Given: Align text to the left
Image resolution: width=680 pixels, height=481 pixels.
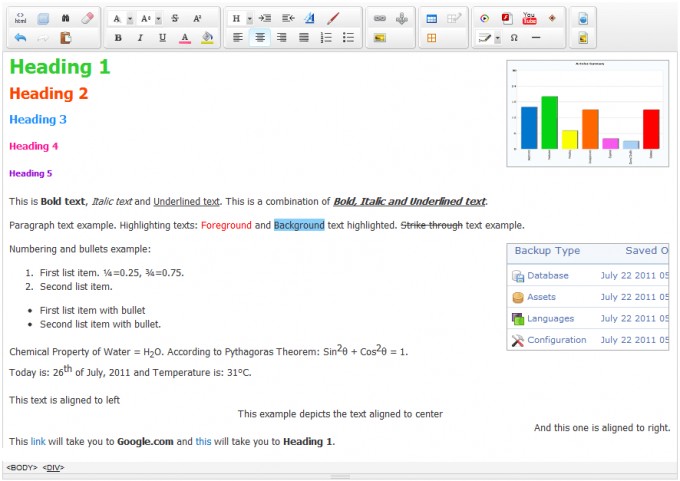Looking at the screenshot, I should [238, 38].
